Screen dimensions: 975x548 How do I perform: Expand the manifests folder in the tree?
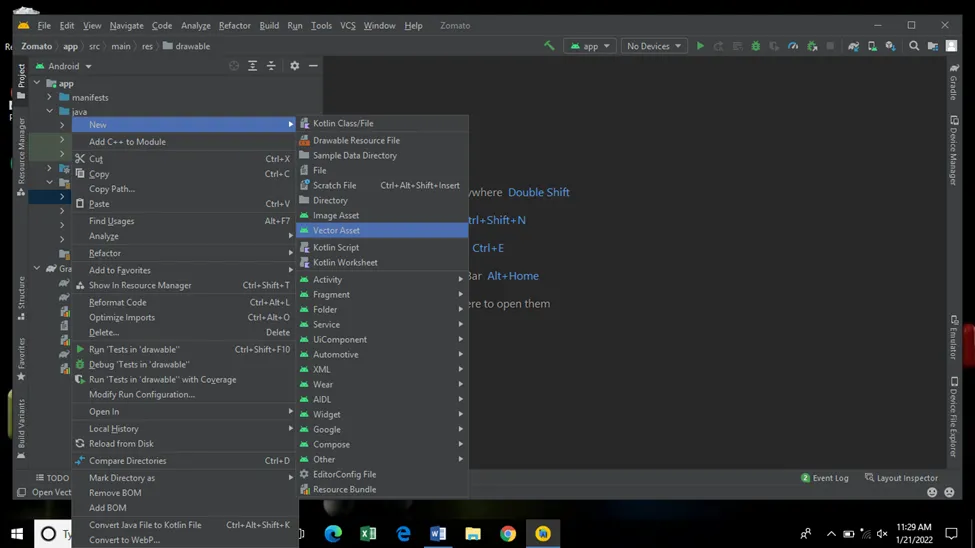coord(49,98)
